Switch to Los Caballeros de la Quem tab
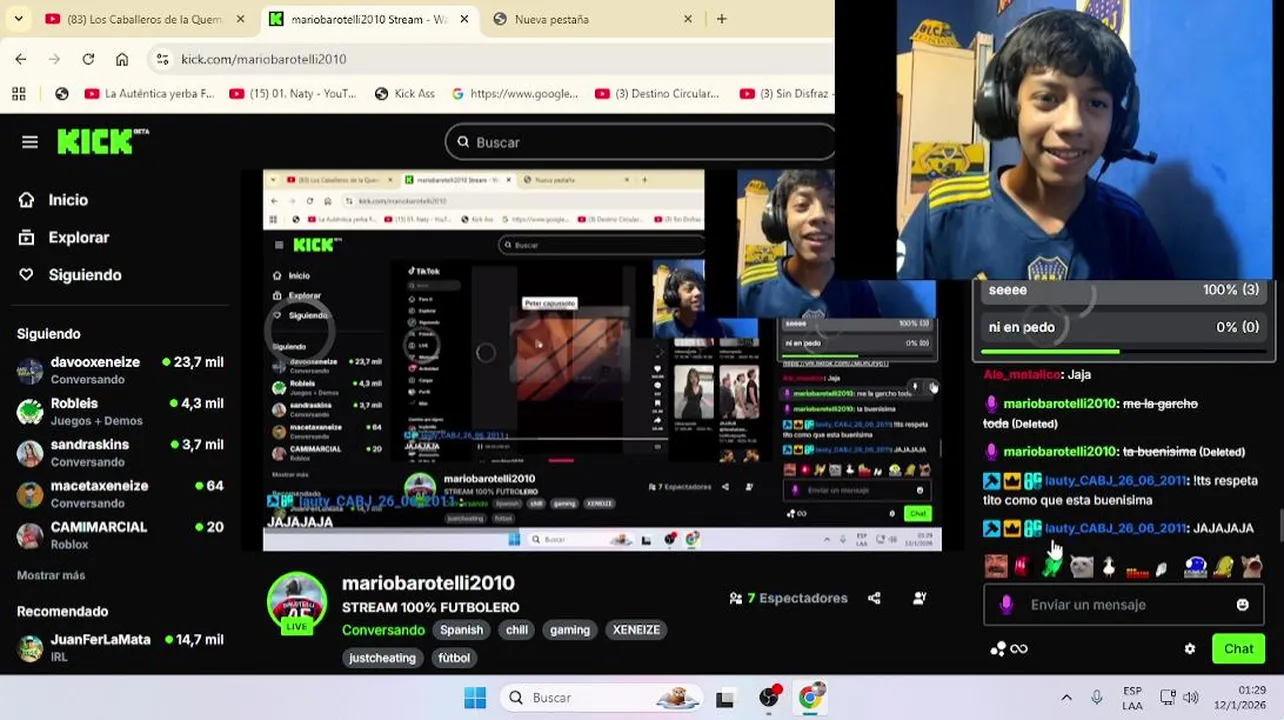This screenshot has width=1284, height=720. click(143, 19)
